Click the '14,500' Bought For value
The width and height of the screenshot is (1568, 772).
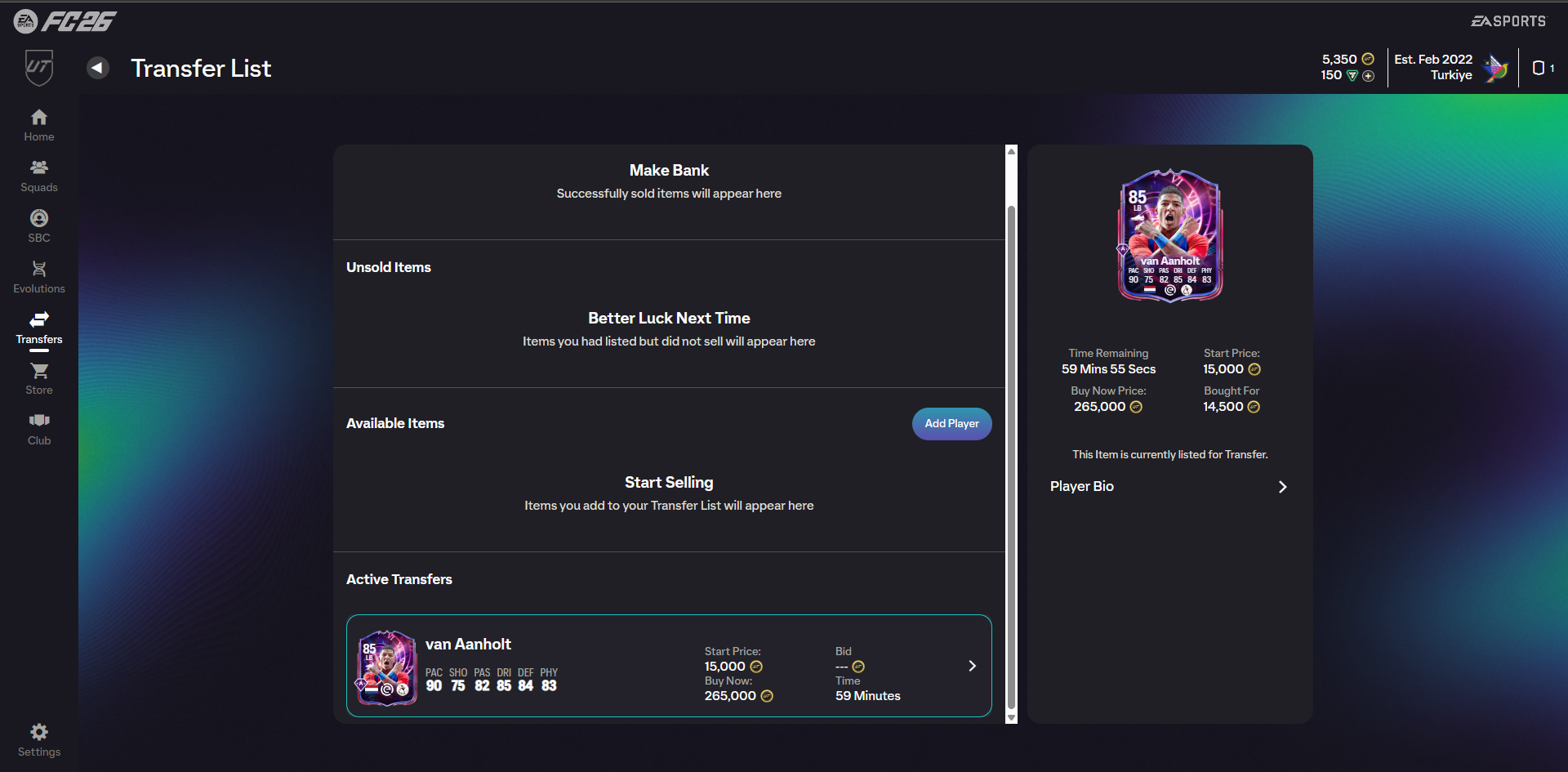(1223, 407)
